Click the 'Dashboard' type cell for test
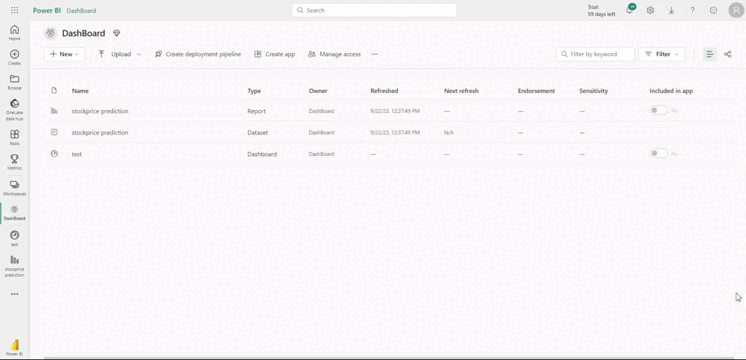The image size is (746, 360). click(262, 154)
